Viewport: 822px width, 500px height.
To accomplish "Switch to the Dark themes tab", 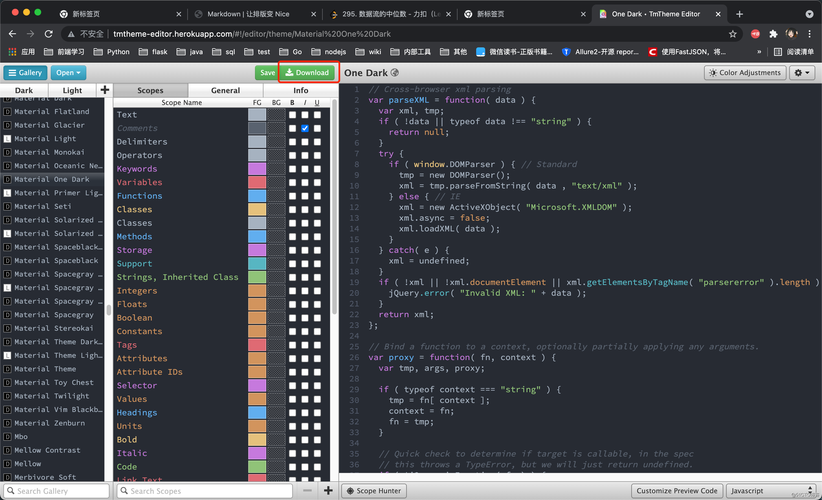I will click(24, 90).
